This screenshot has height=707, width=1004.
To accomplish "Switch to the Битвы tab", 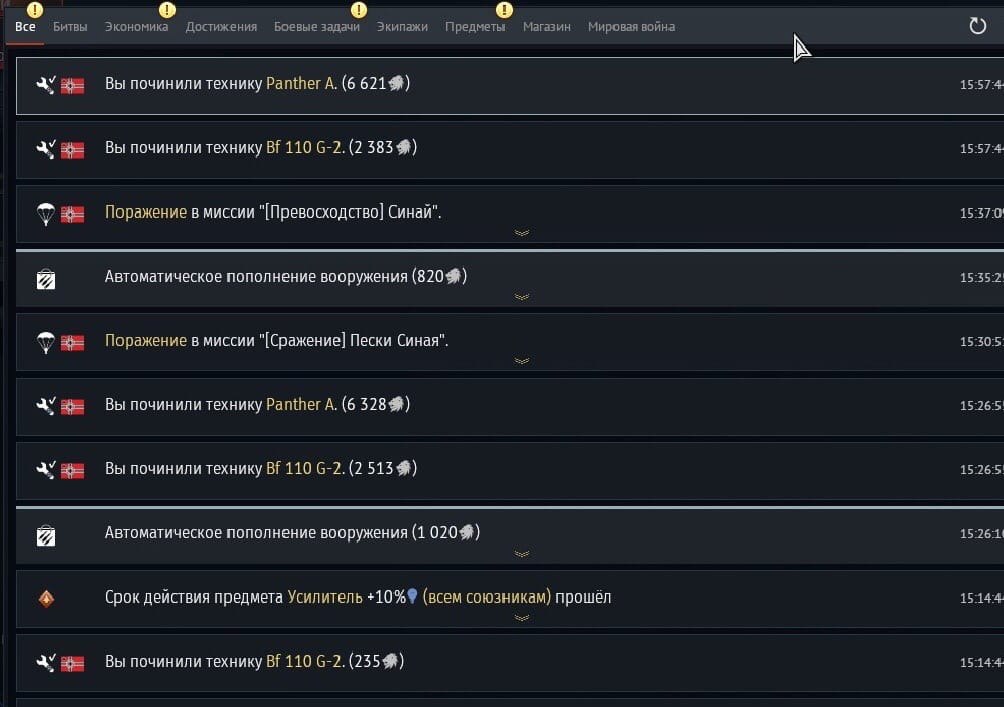I will [x=70, y=27].
